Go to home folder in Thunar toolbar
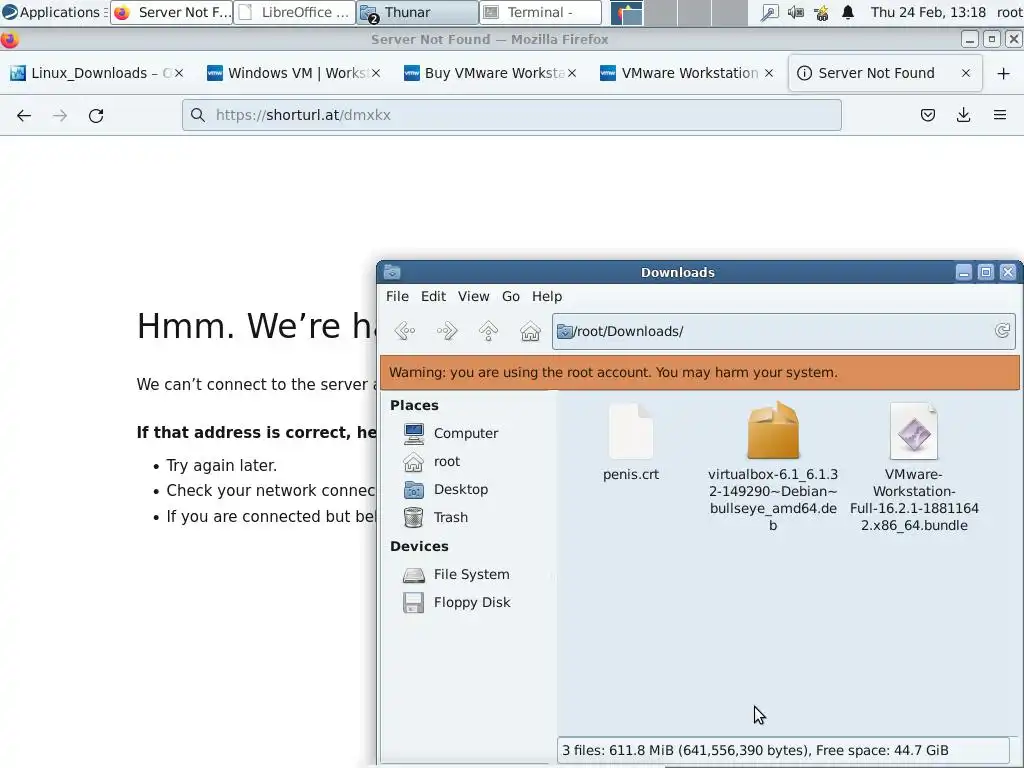1024x768 pixels. coord(530,331)
